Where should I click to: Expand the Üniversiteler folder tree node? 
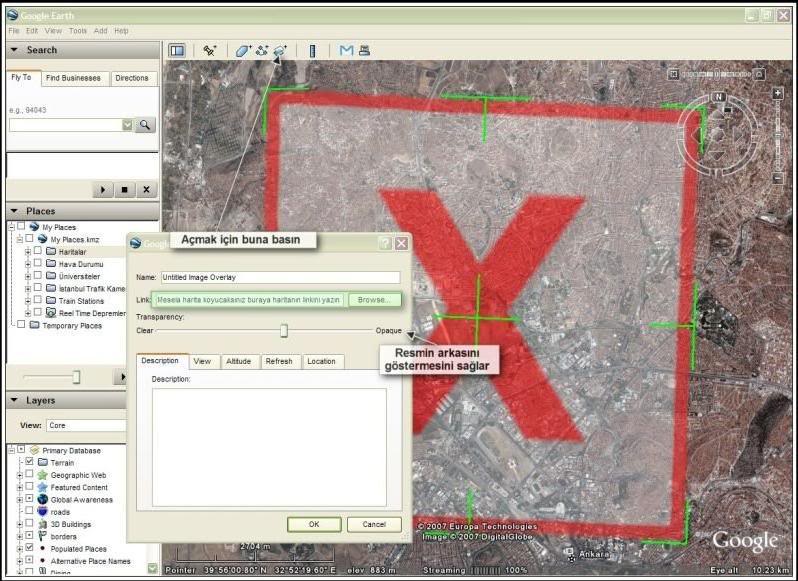click(x=28, y=276)
